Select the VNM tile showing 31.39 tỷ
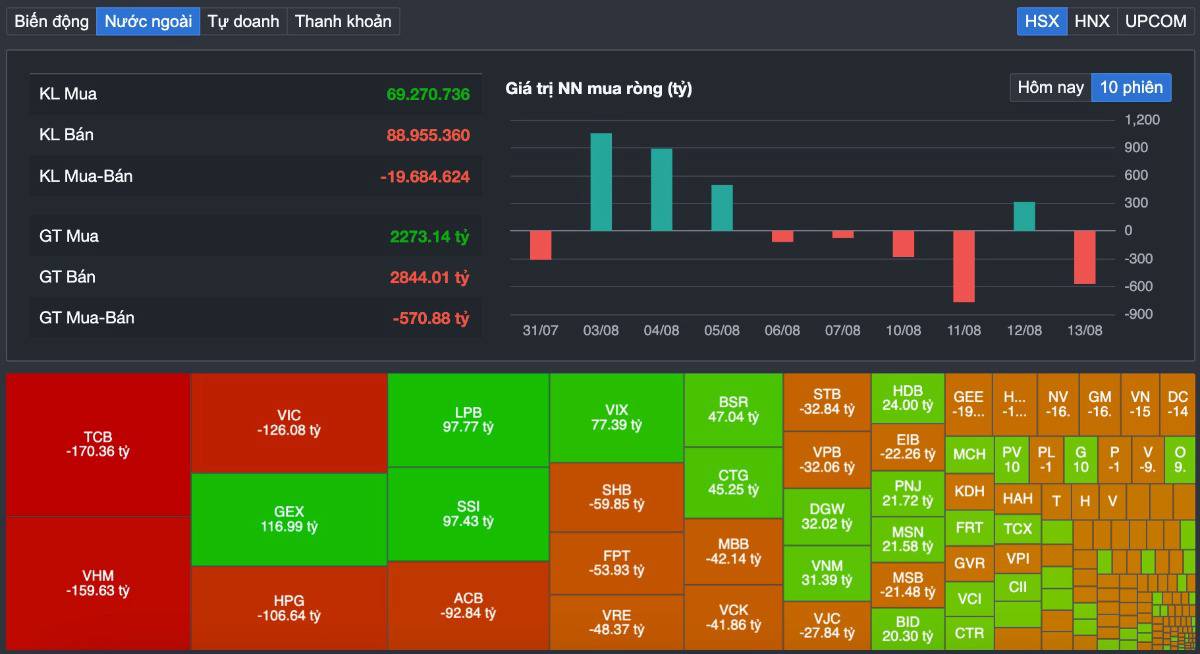The height and width of the screenshot is (654, 1200). (827, 572)
